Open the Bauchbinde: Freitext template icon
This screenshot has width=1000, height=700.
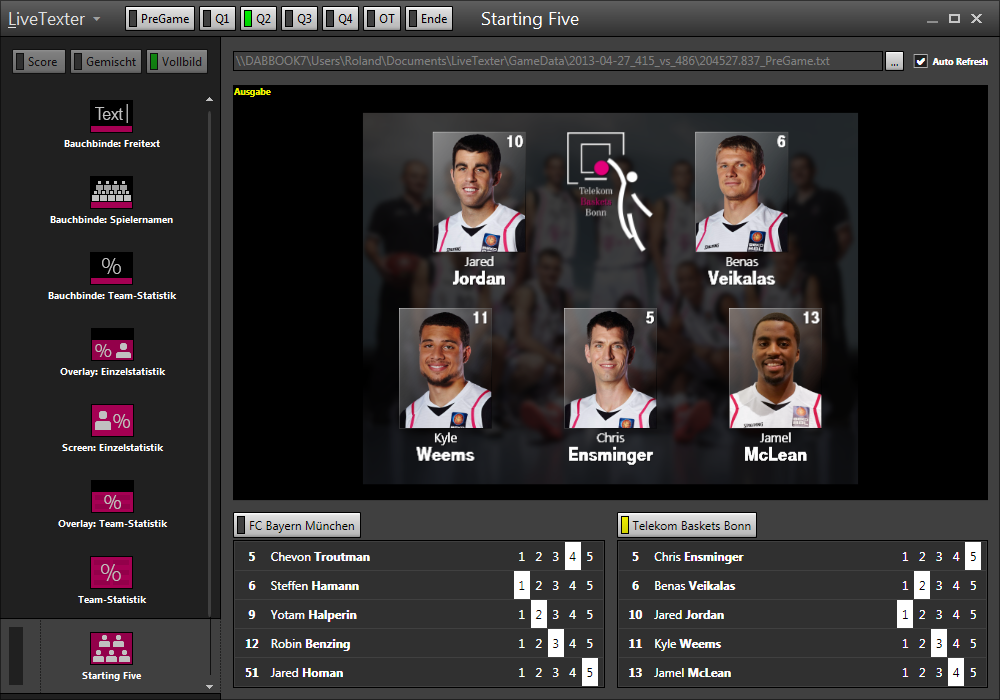pyautogui.click(x=112, y=116)
